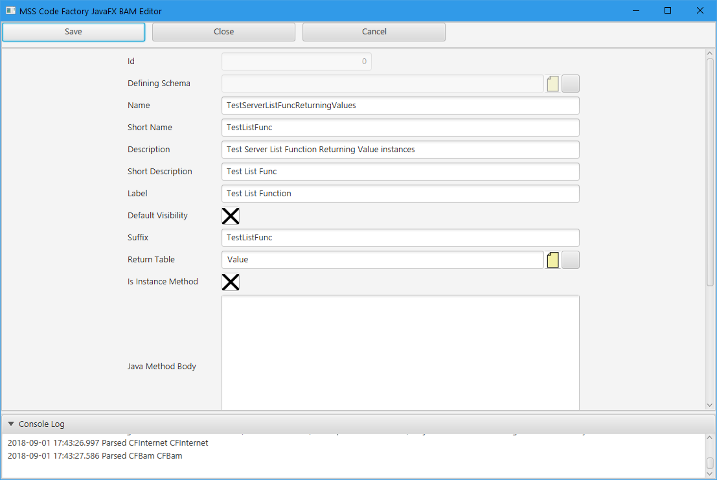Collapse the Console Log panel
Screen dimensions: 717x480
pyautogui.click(x=11, y=424)
